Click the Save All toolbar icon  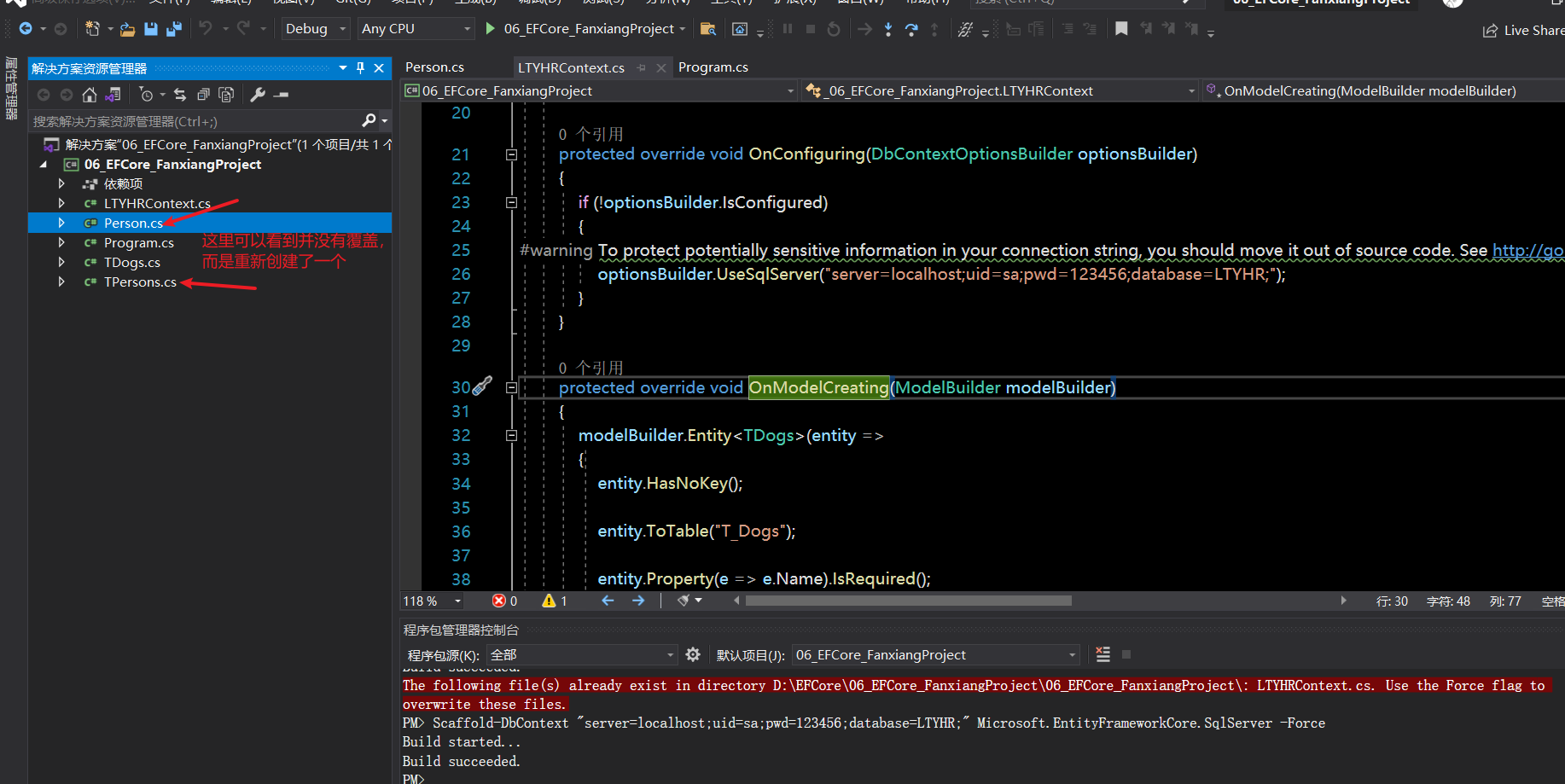[174, 29]
